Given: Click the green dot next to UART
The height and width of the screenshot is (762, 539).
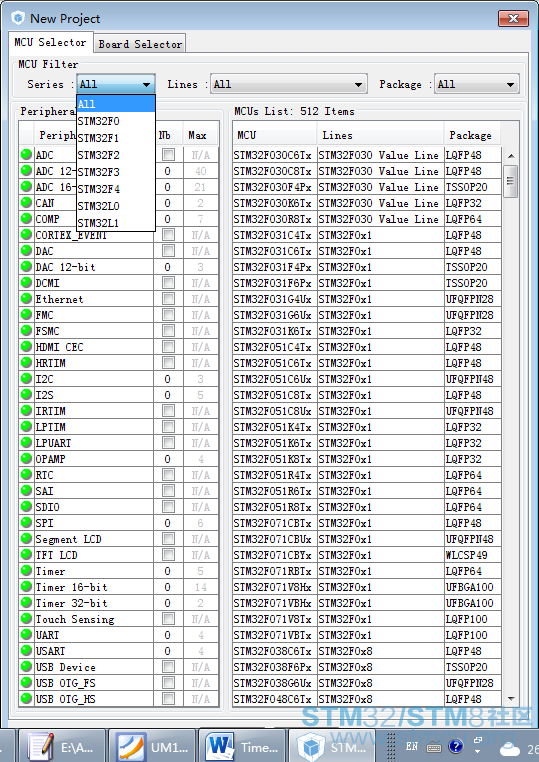Looking at the screenshot, I should [26, 635].
